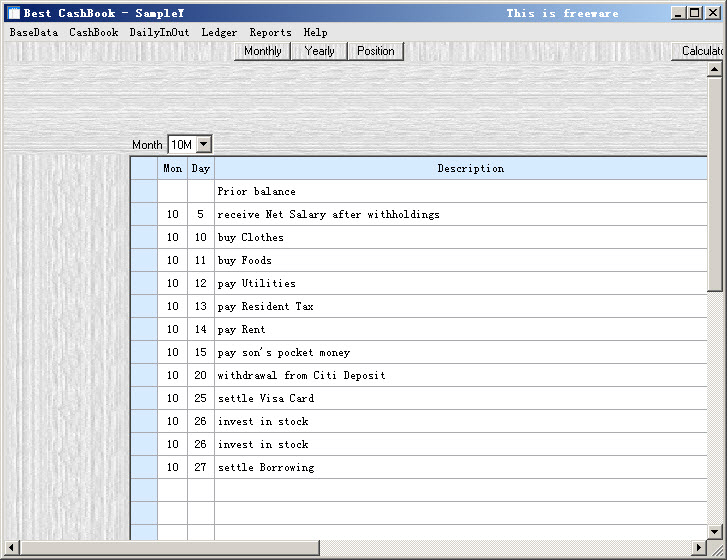727x560 pixels.
Task: Select the 'pay Utilities' cell
Action: (x=461, y=283)
